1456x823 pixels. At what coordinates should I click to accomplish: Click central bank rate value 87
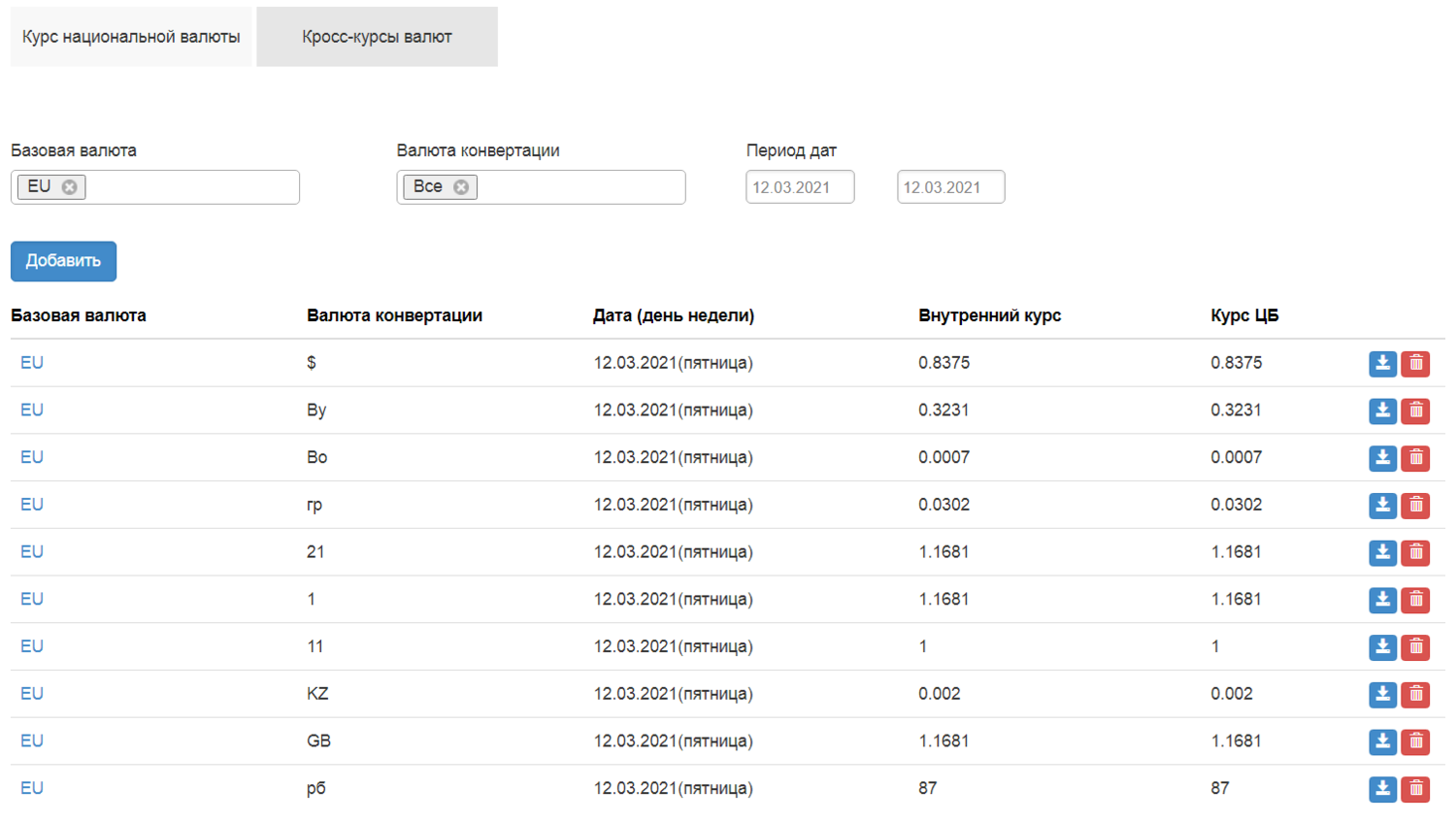(x=1220, y=788)
